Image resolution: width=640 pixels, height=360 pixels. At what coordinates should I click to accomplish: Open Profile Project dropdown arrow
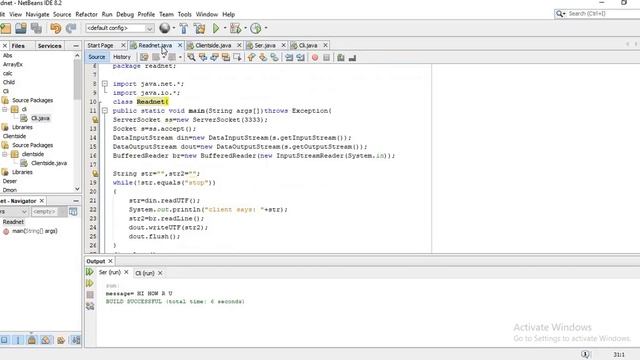[x=266, y=28]
